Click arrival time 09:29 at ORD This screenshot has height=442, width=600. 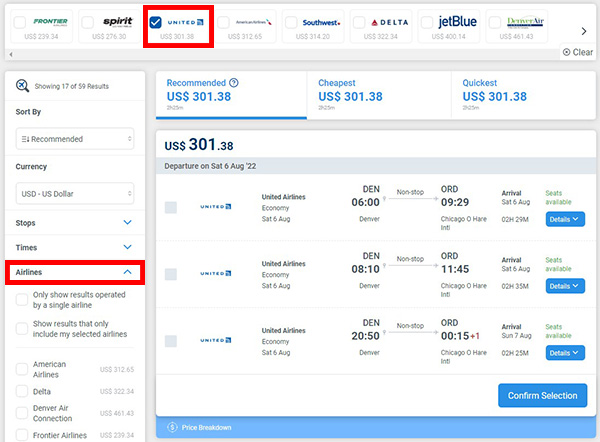(455, 202)
